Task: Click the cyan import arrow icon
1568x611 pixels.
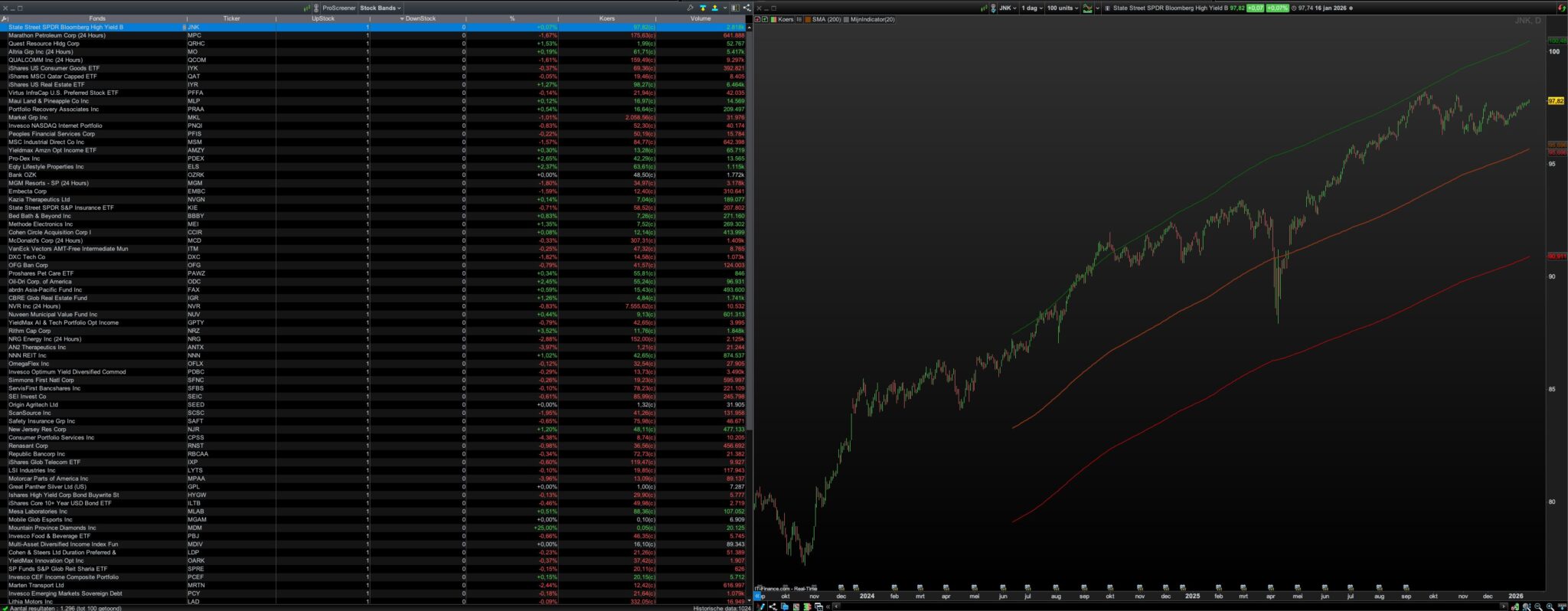Action: (703, 8)
